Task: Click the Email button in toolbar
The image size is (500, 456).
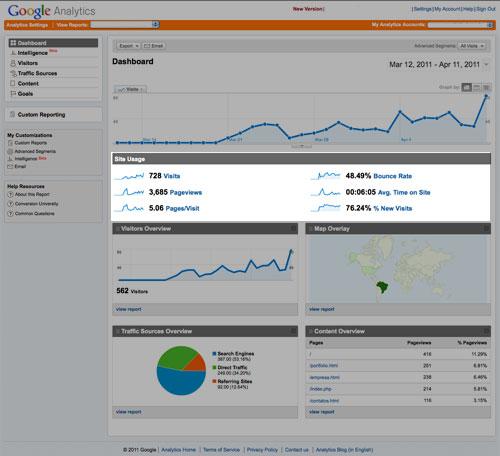Action: pos(154,46)
